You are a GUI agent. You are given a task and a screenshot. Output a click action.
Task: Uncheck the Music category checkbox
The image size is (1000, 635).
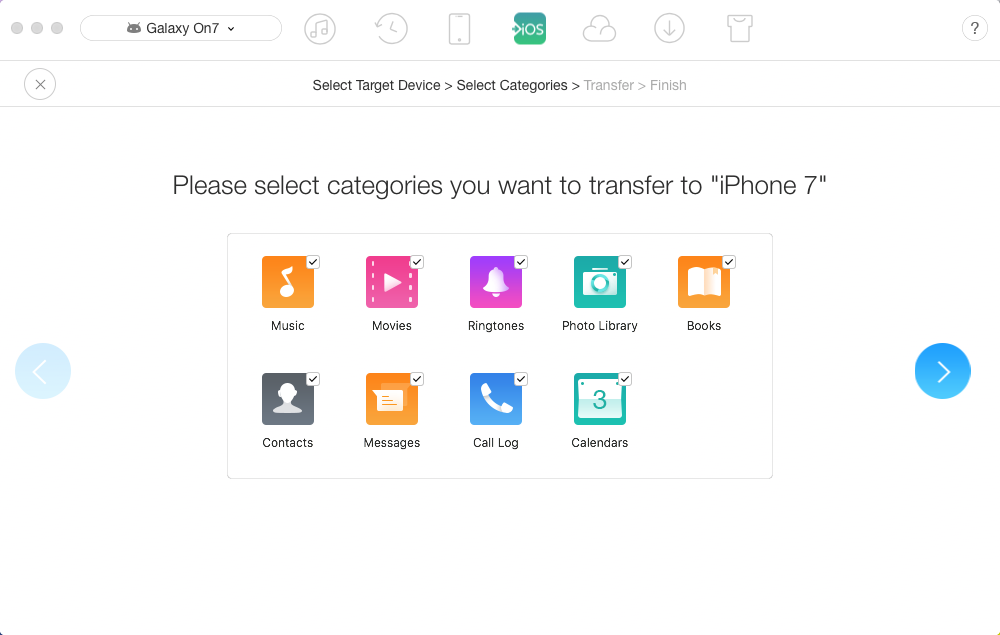click(x=312, y=262)
